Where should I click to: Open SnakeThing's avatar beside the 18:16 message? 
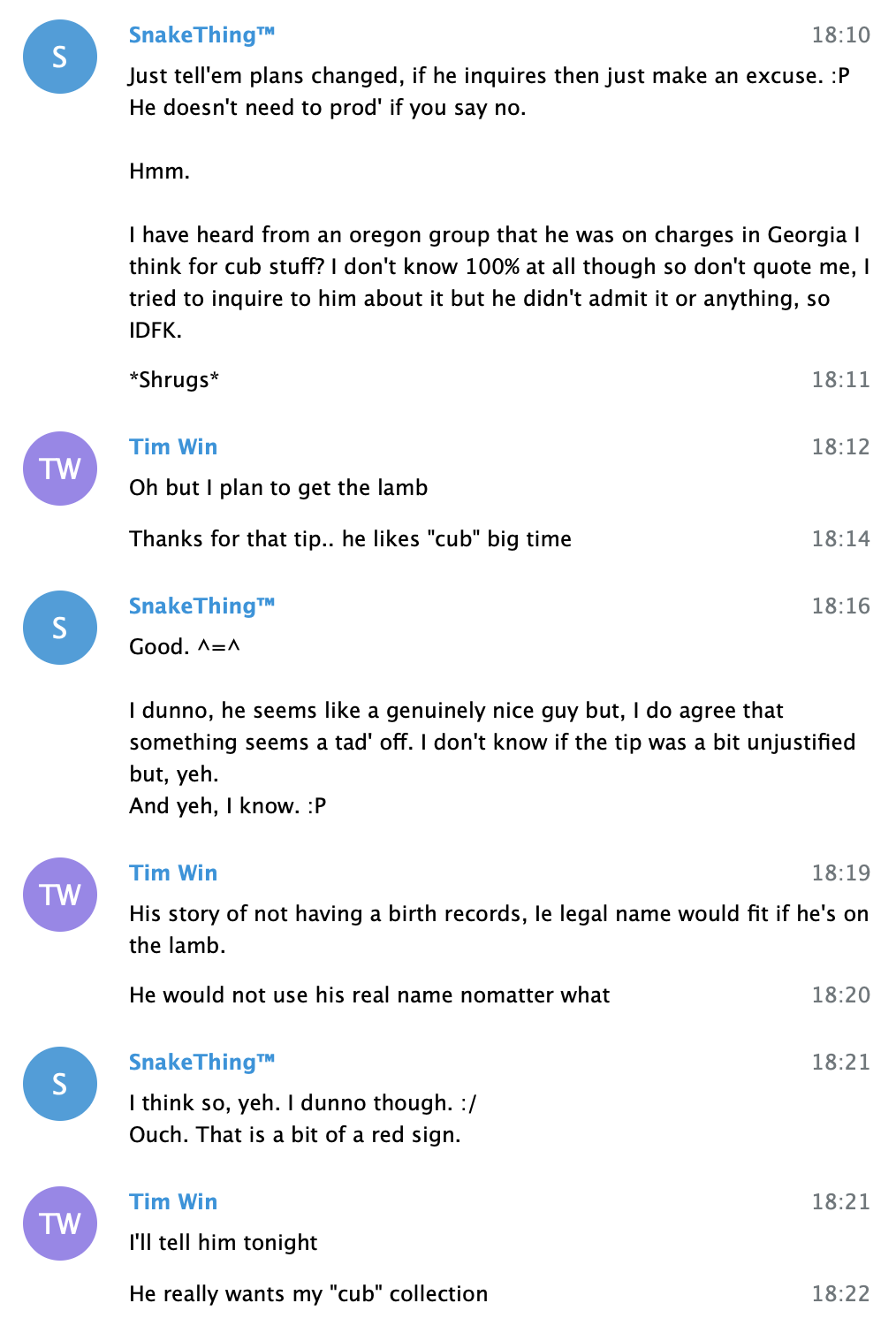[60, 628]
